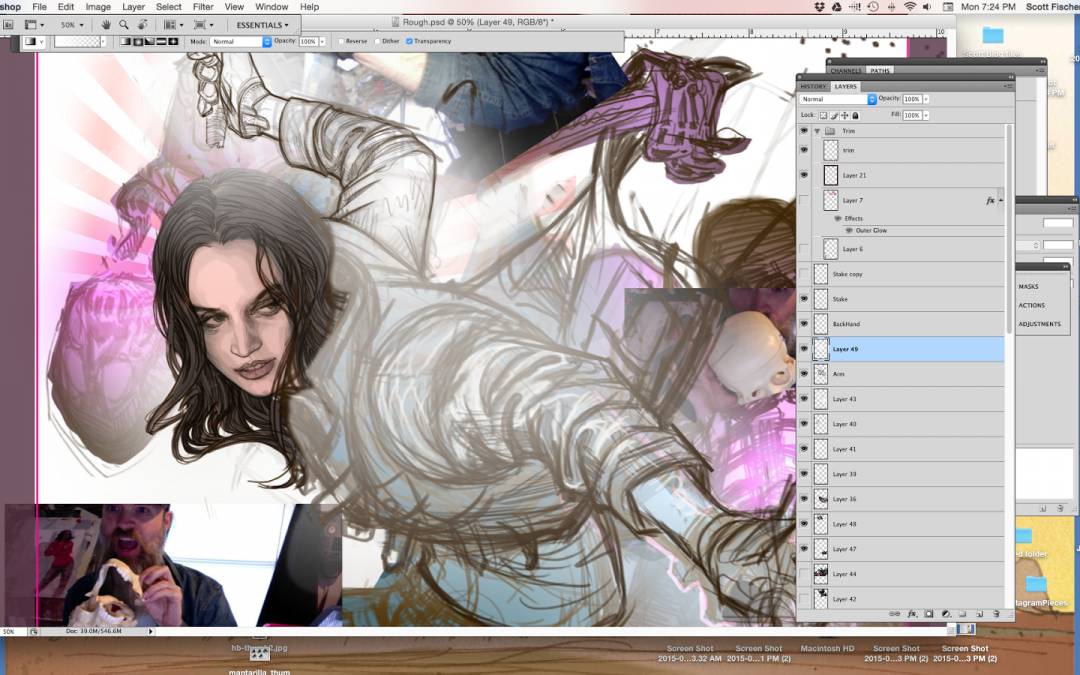Screen dimensions: 1080x675
Task: Hide the Layer 21 visibility eye
Action: click(804, 175)
